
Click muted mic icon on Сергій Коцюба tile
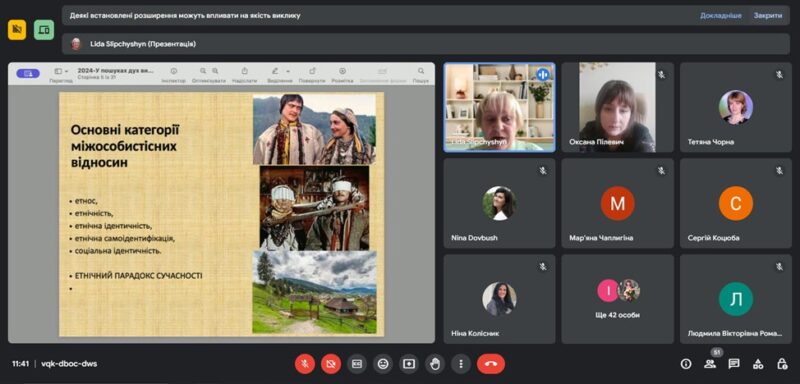pos(779,171)
